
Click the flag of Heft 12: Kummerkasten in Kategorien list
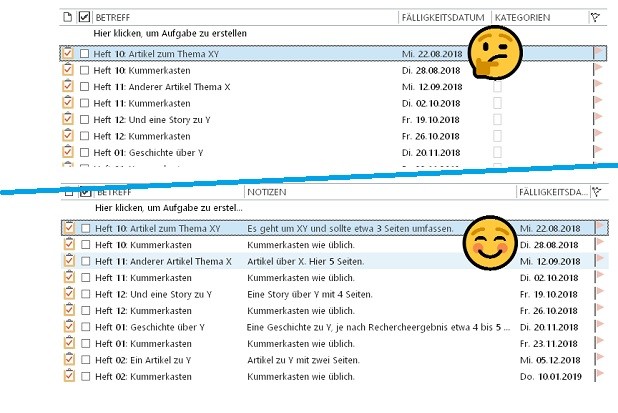[x=598, y=136]
